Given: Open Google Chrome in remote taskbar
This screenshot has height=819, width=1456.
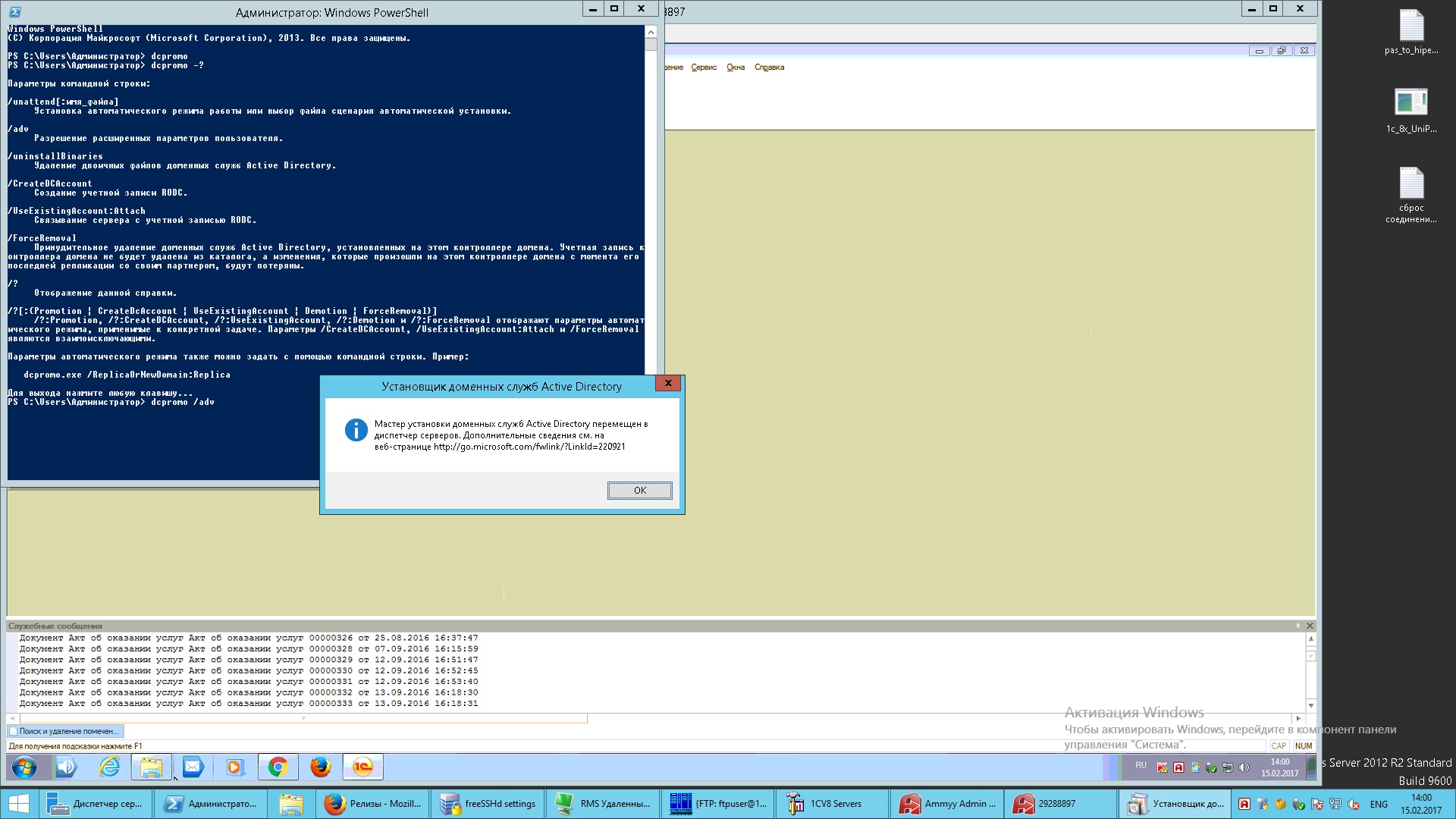Looking at the screenshot, I should tap(278, 767).
